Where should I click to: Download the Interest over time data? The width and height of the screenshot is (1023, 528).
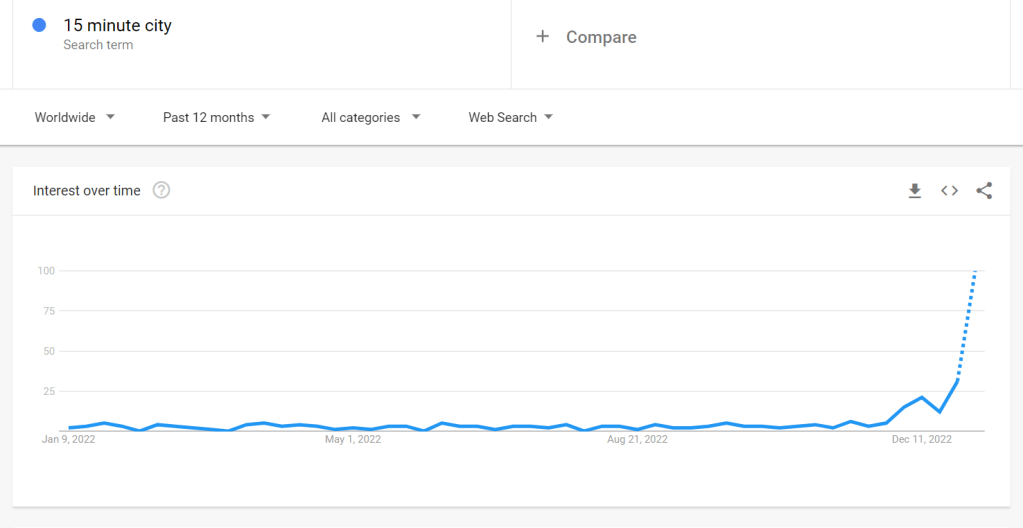[914, 191]
